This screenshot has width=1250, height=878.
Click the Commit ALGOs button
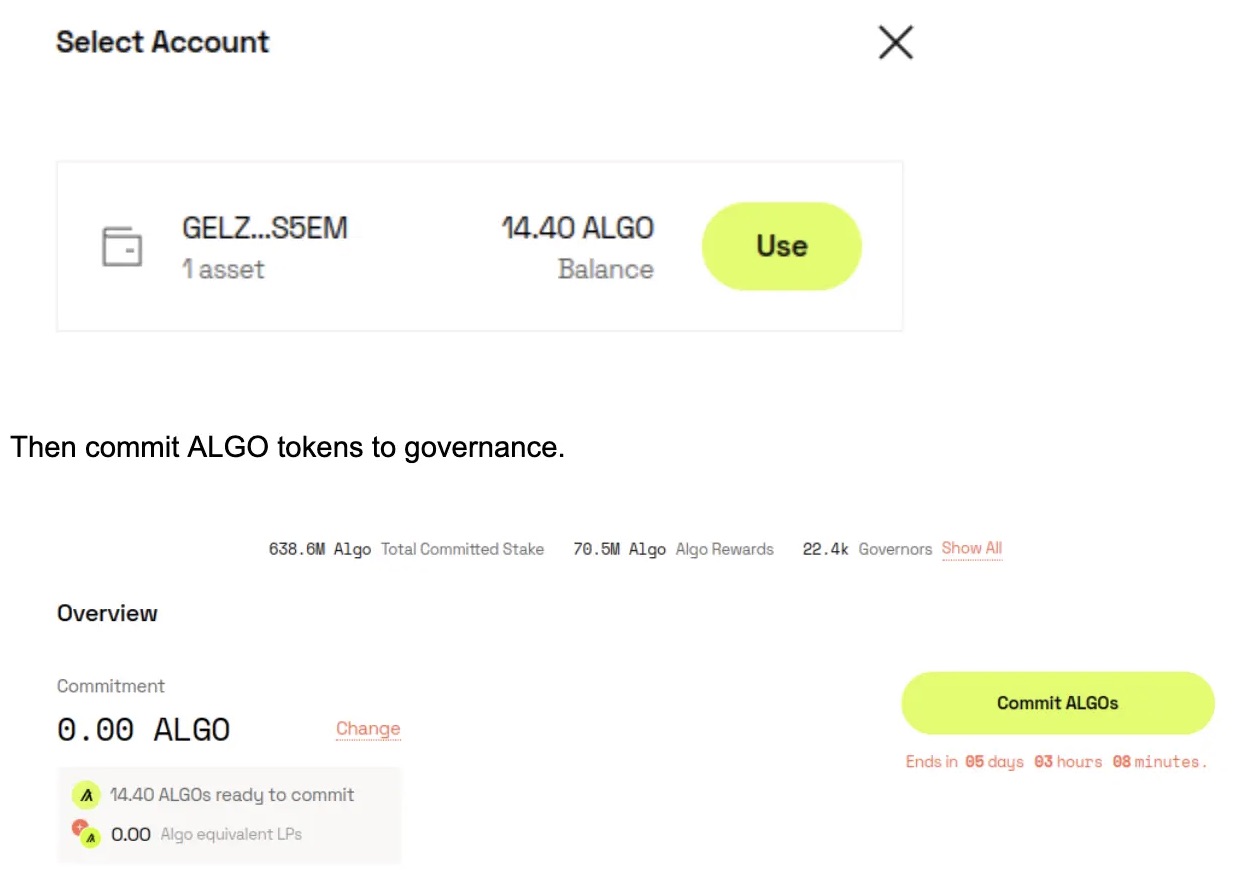pos(1057,703)
